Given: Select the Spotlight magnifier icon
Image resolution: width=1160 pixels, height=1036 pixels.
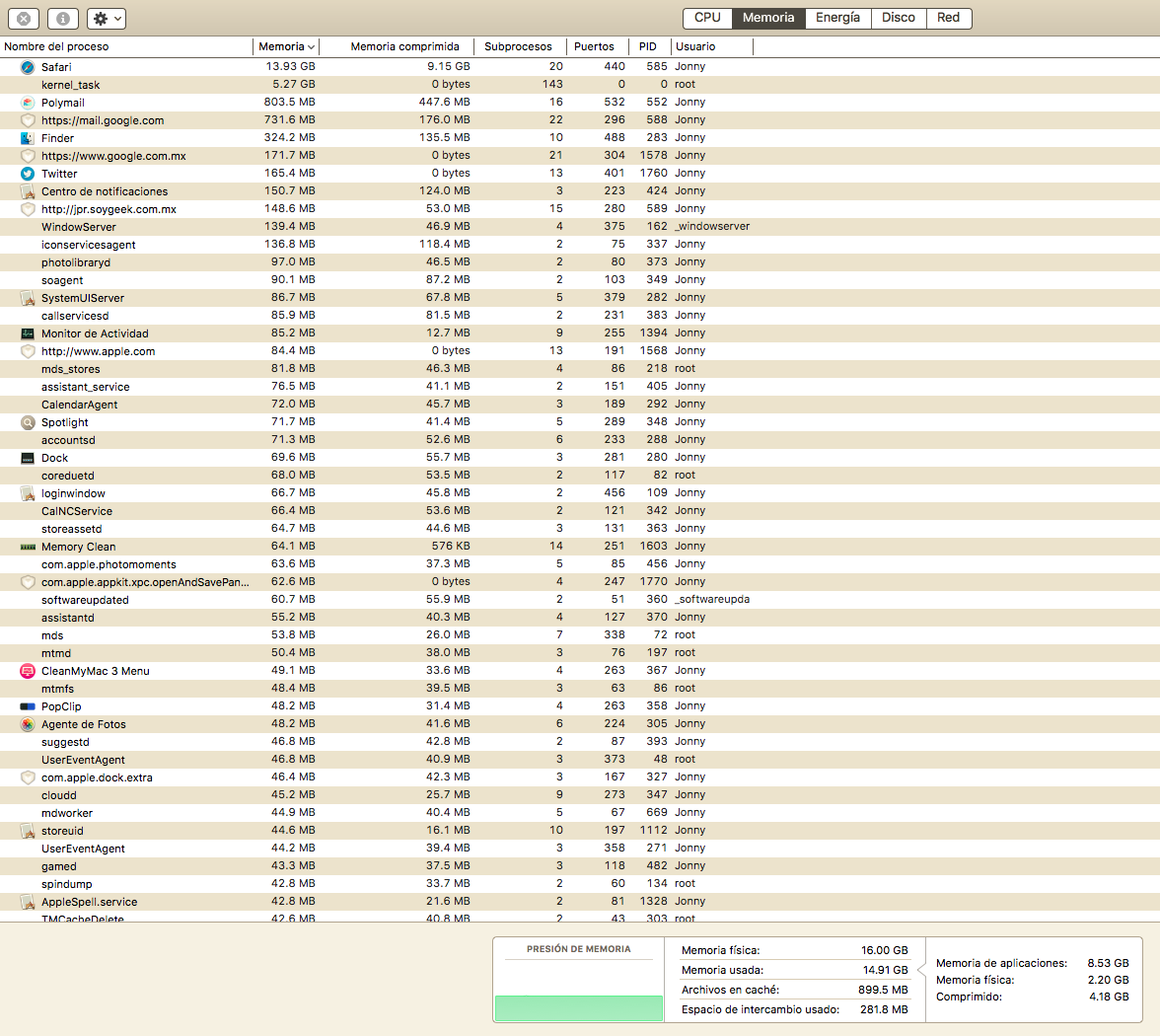Looking at the screenshot, I should tap(28, 422).
